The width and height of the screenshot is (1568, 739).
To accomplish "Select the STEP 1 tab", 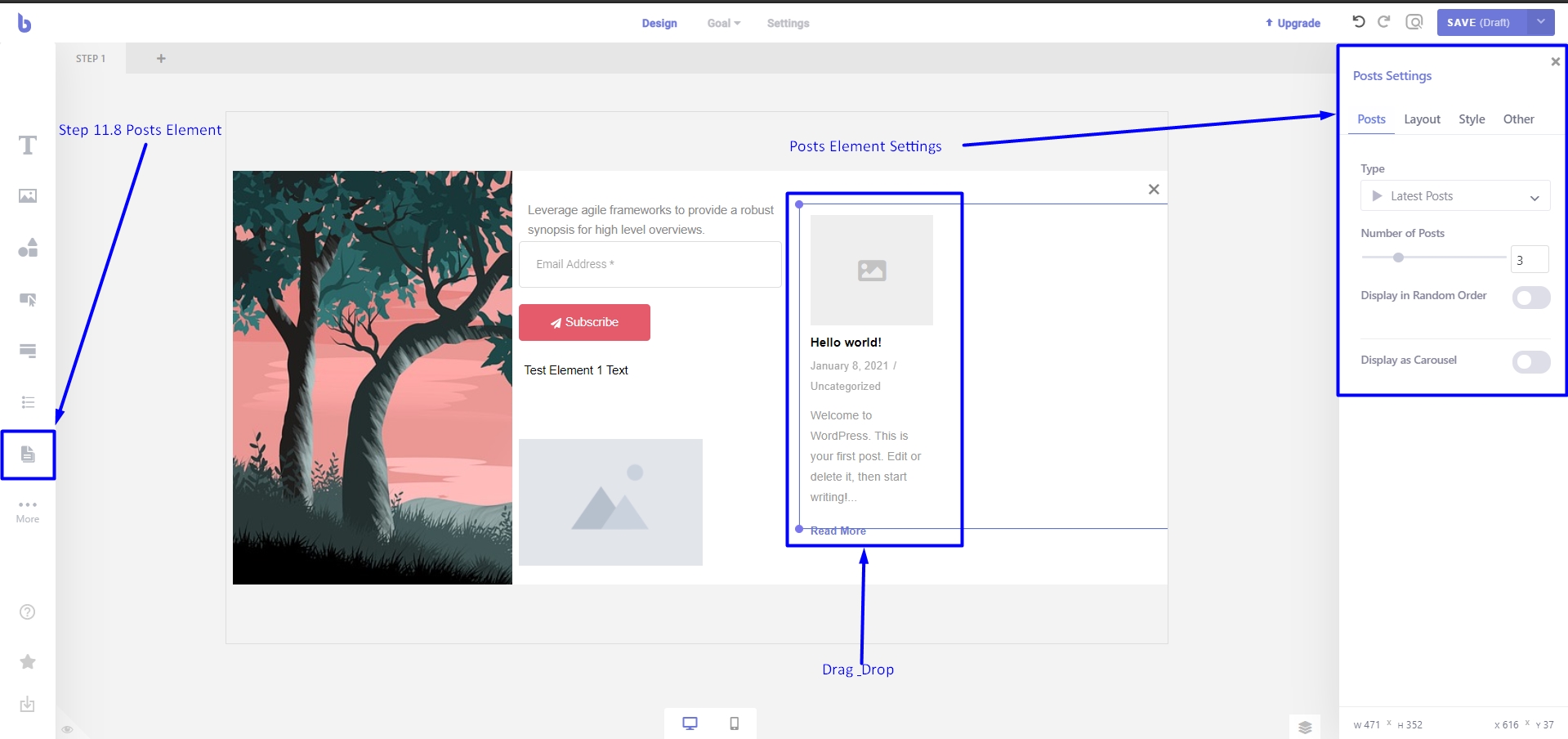I will tap(91, 58).
